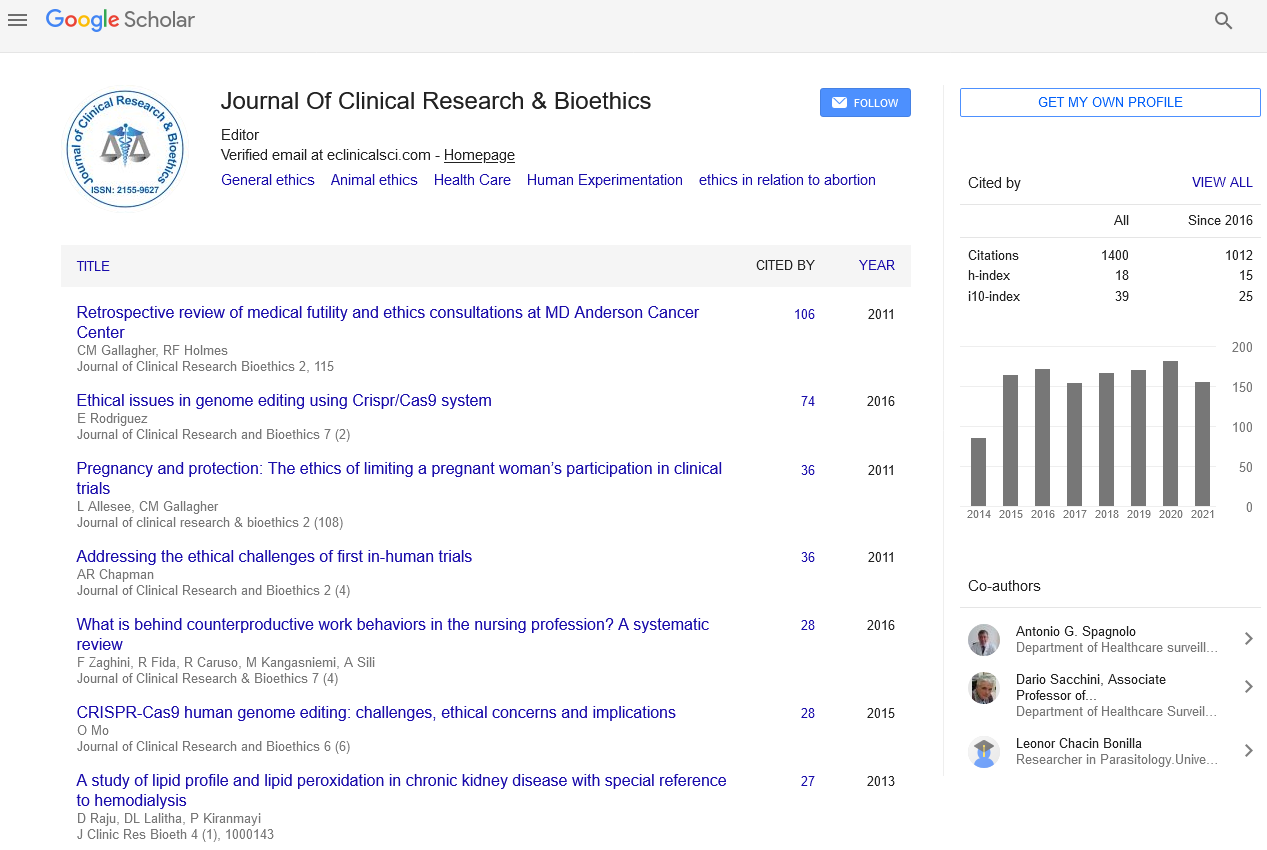Click Leonor Chacin Bonilla's avatar icon
The image size is (1267, 850).
pos(984,751)
